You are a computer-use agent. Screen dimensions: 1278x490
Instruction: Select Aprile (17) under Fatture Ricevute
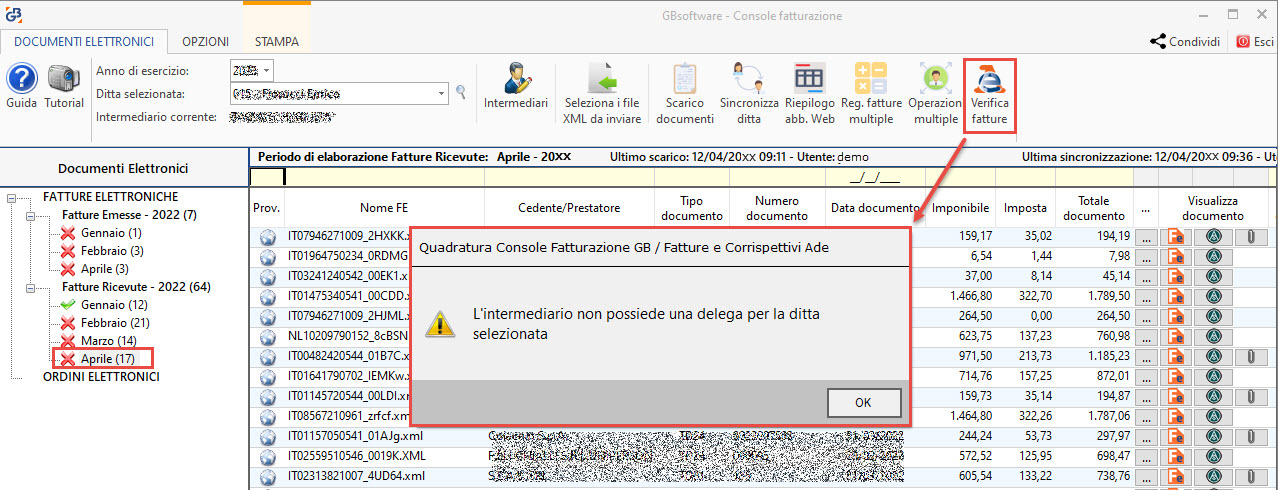tap(108, 358)
